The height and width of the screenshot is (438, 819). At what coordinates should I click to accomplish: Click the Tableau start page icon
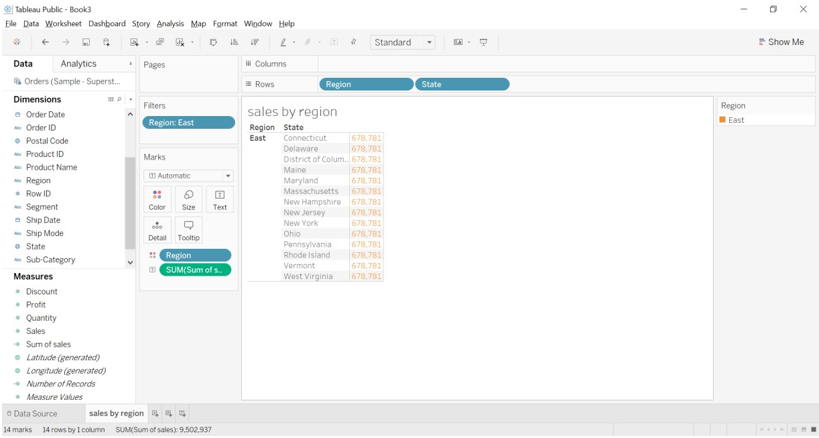(x=17, y=42)
